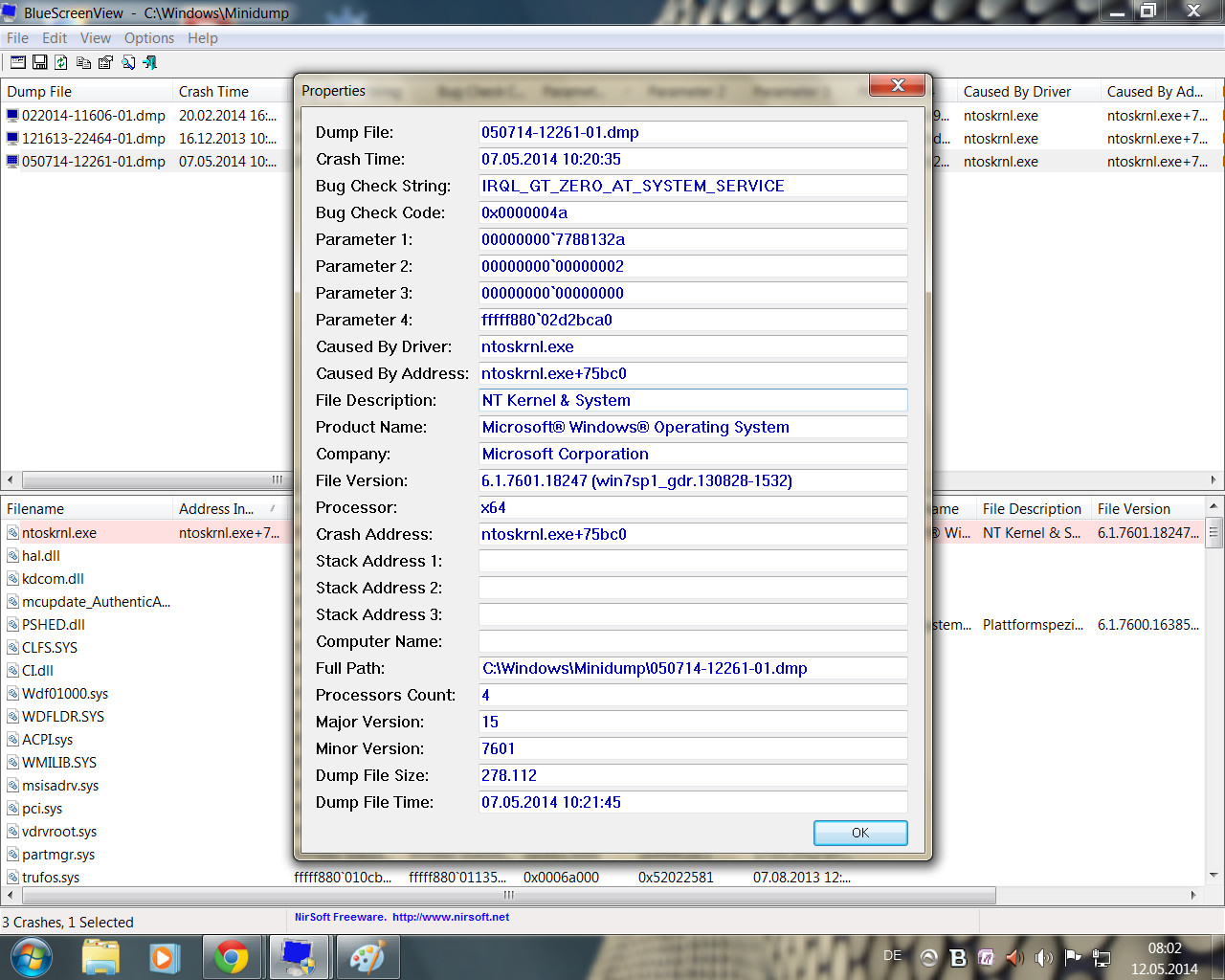Launch Windows Media Player from taskbar
The image size is (1225, 980).
pyautogui.click(x=165, y=957)
